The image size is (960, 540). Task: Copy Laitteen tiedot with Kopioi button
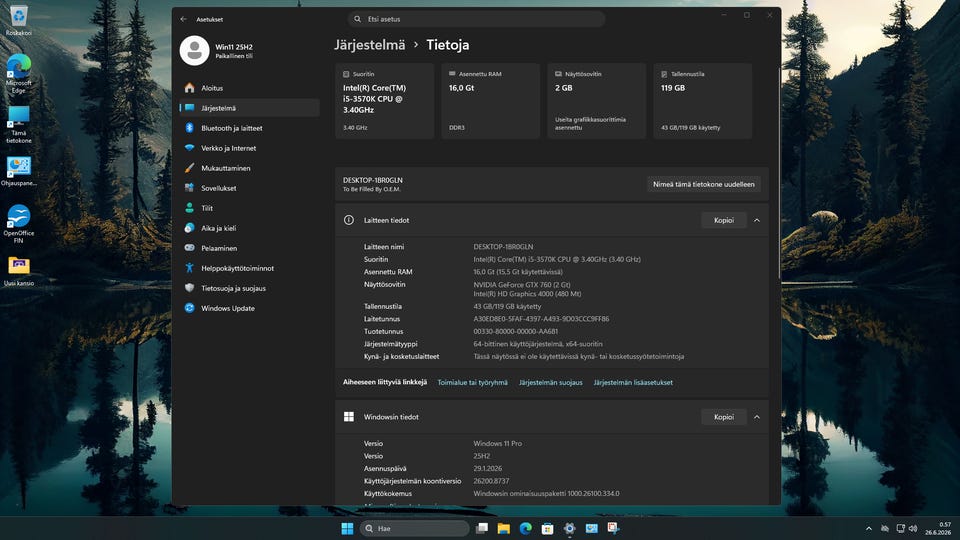(x=724, y=220)
